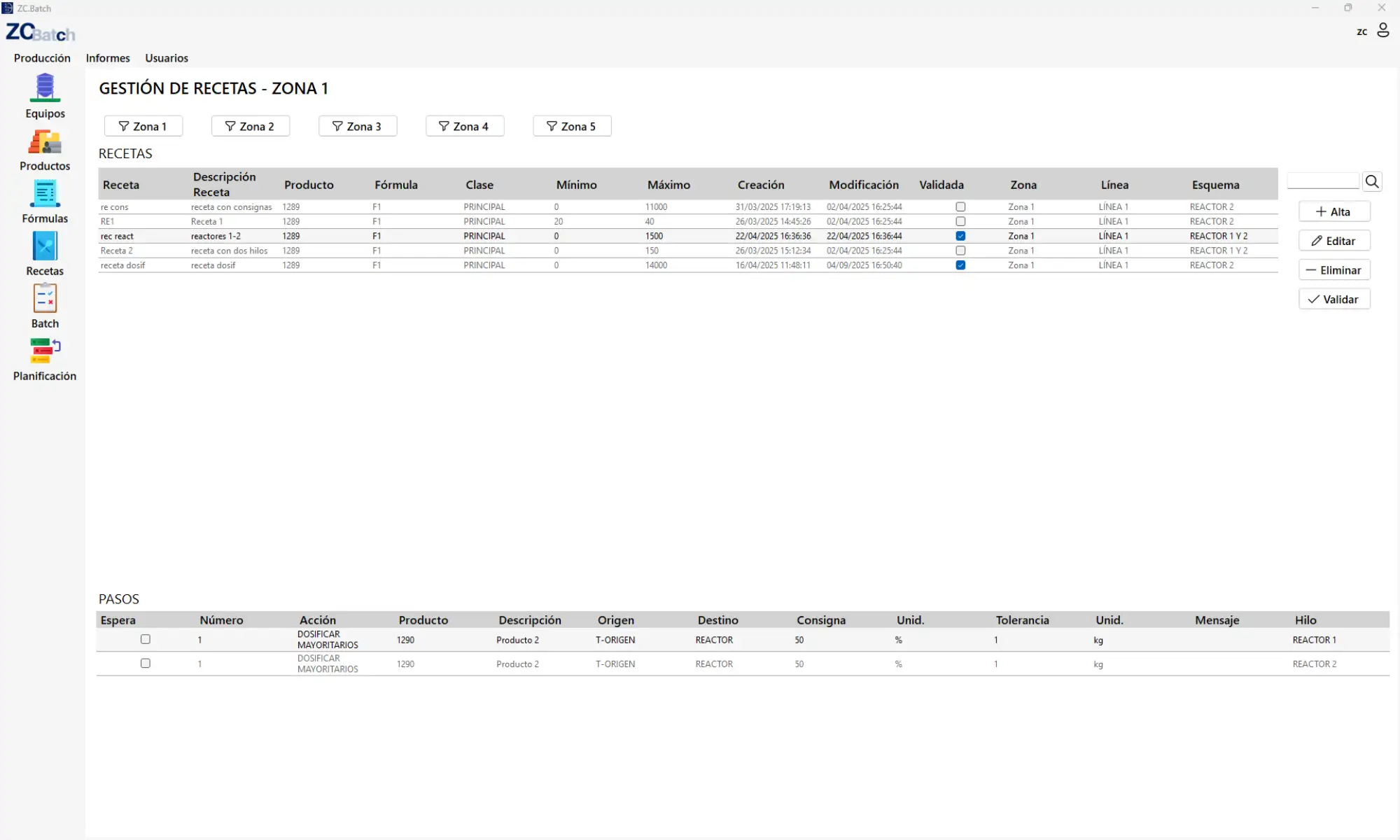Open the Producción menu

(42, 58)
